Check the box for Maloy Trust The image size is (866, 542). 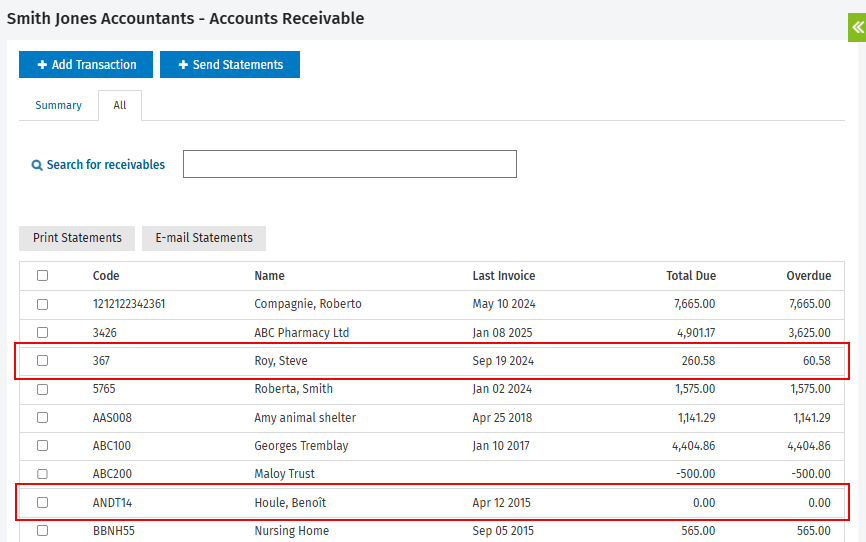click(x=43, y=474)
